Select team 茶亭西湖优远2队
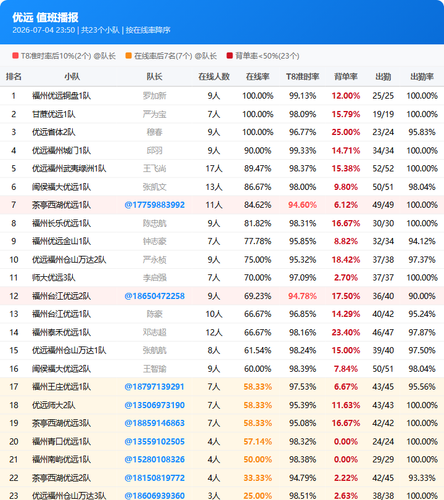444x500 pixels. (61, 478)
